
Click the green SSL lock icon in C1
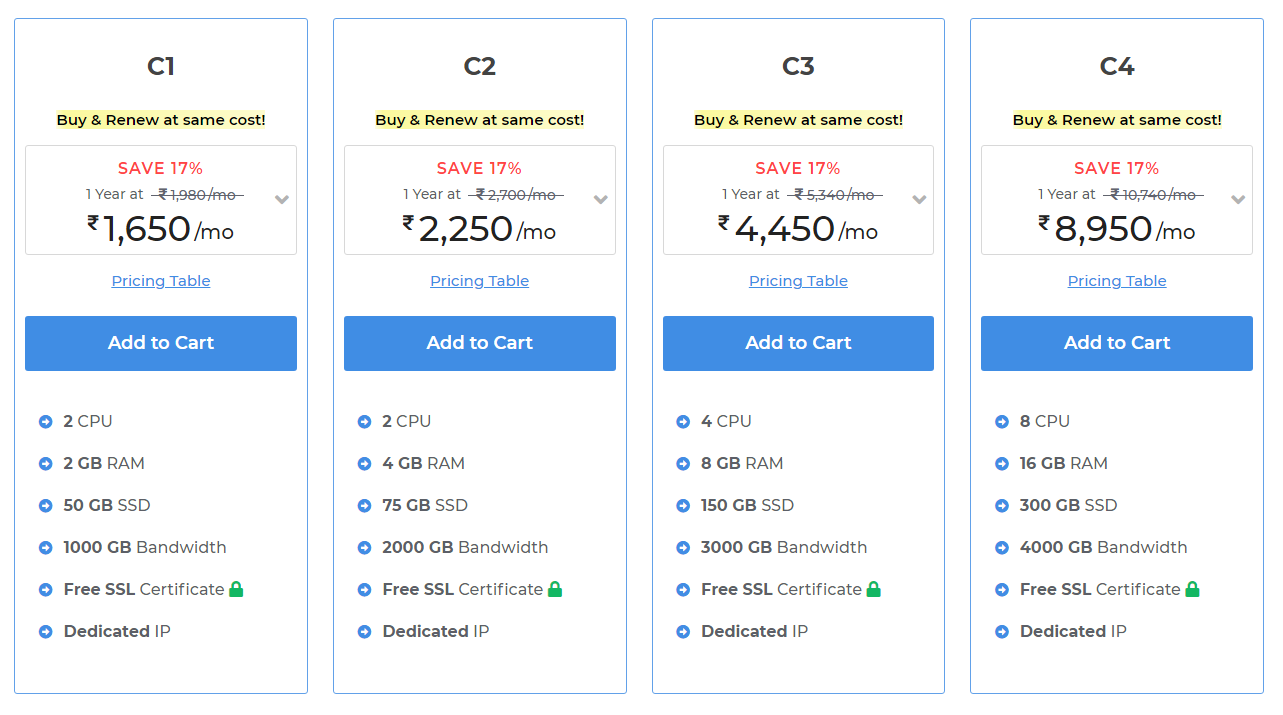click(x=236, y=589)
